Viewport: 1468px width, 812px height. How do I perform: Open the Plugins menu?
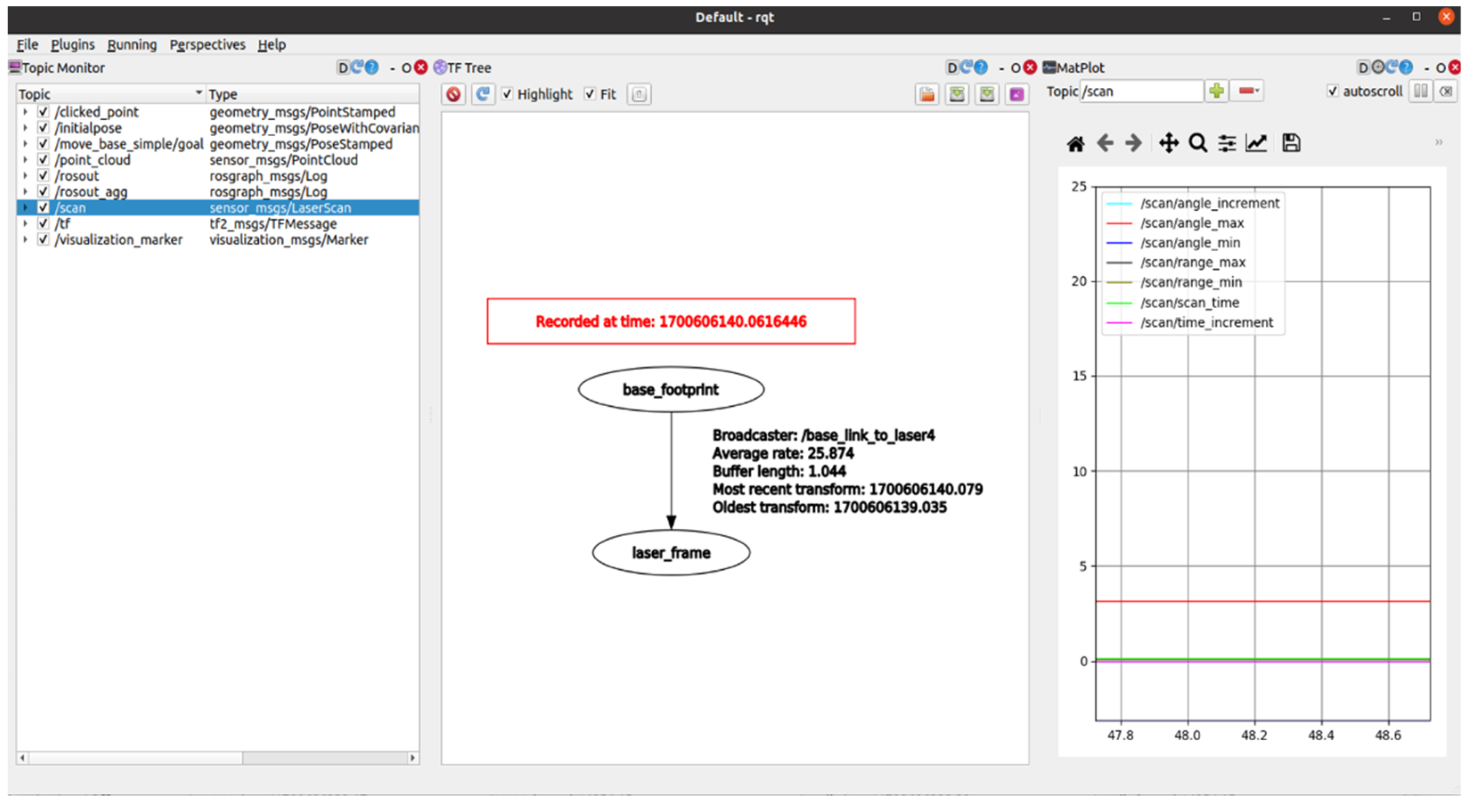point(72,45)
